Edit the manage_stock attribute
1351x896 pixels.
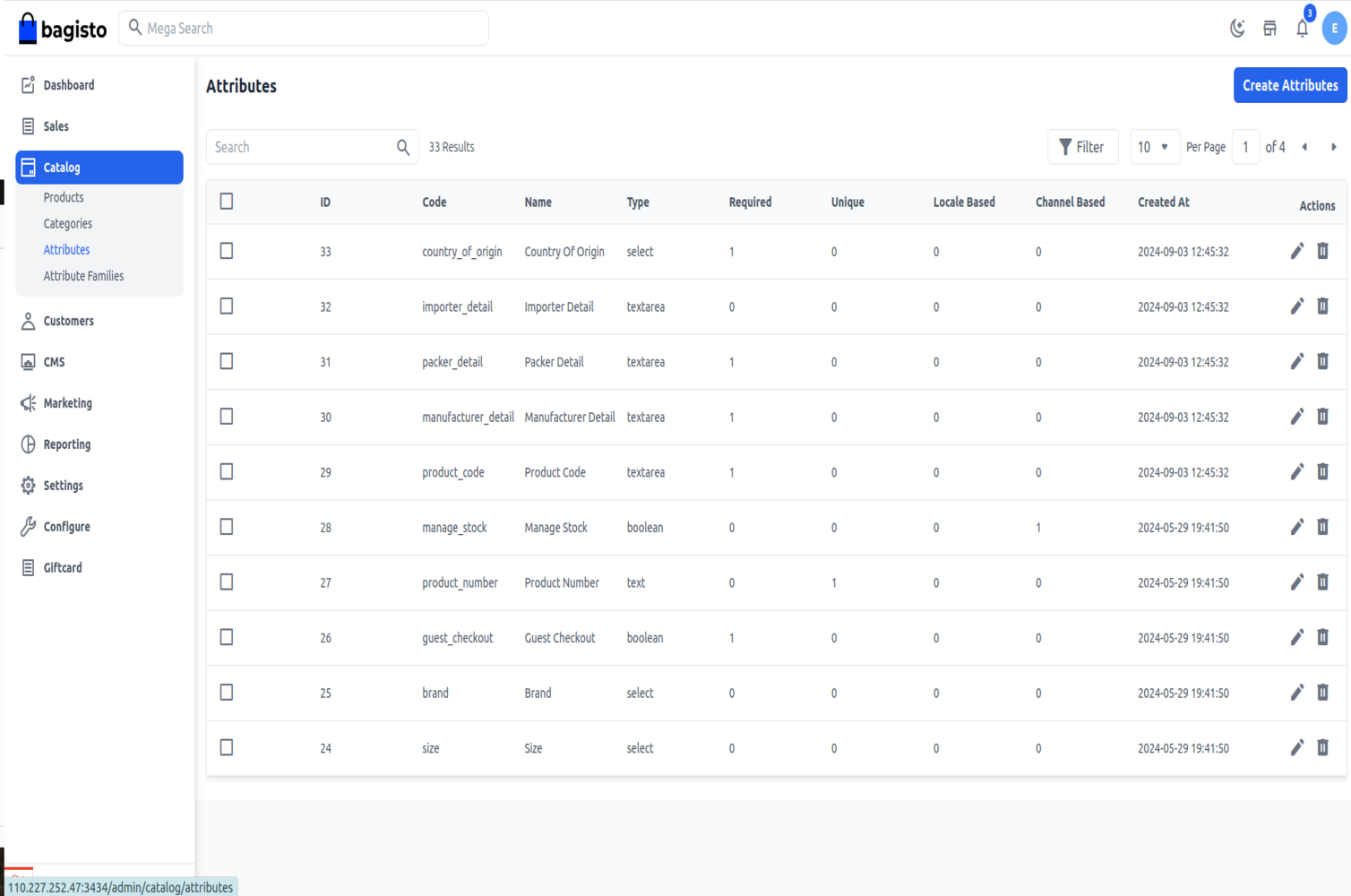1296,527
